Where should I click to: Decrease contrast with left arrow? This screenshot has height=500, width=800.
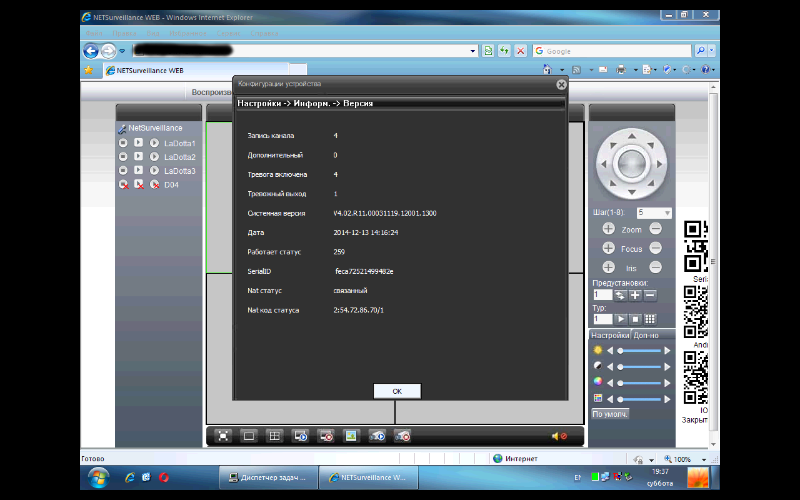coord(610,367)
